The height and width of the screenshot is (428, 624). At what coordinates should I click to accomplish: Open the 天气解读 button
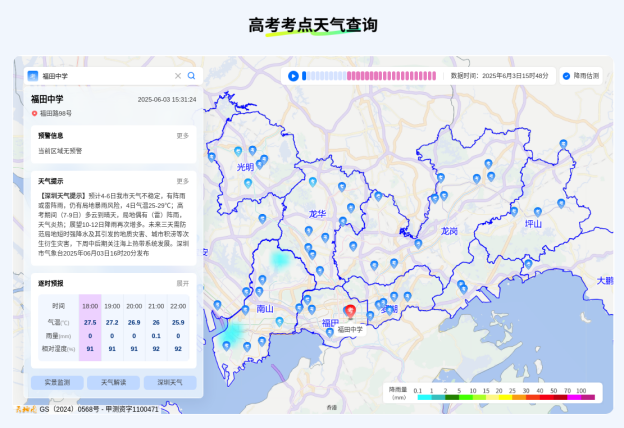point(113,383)
